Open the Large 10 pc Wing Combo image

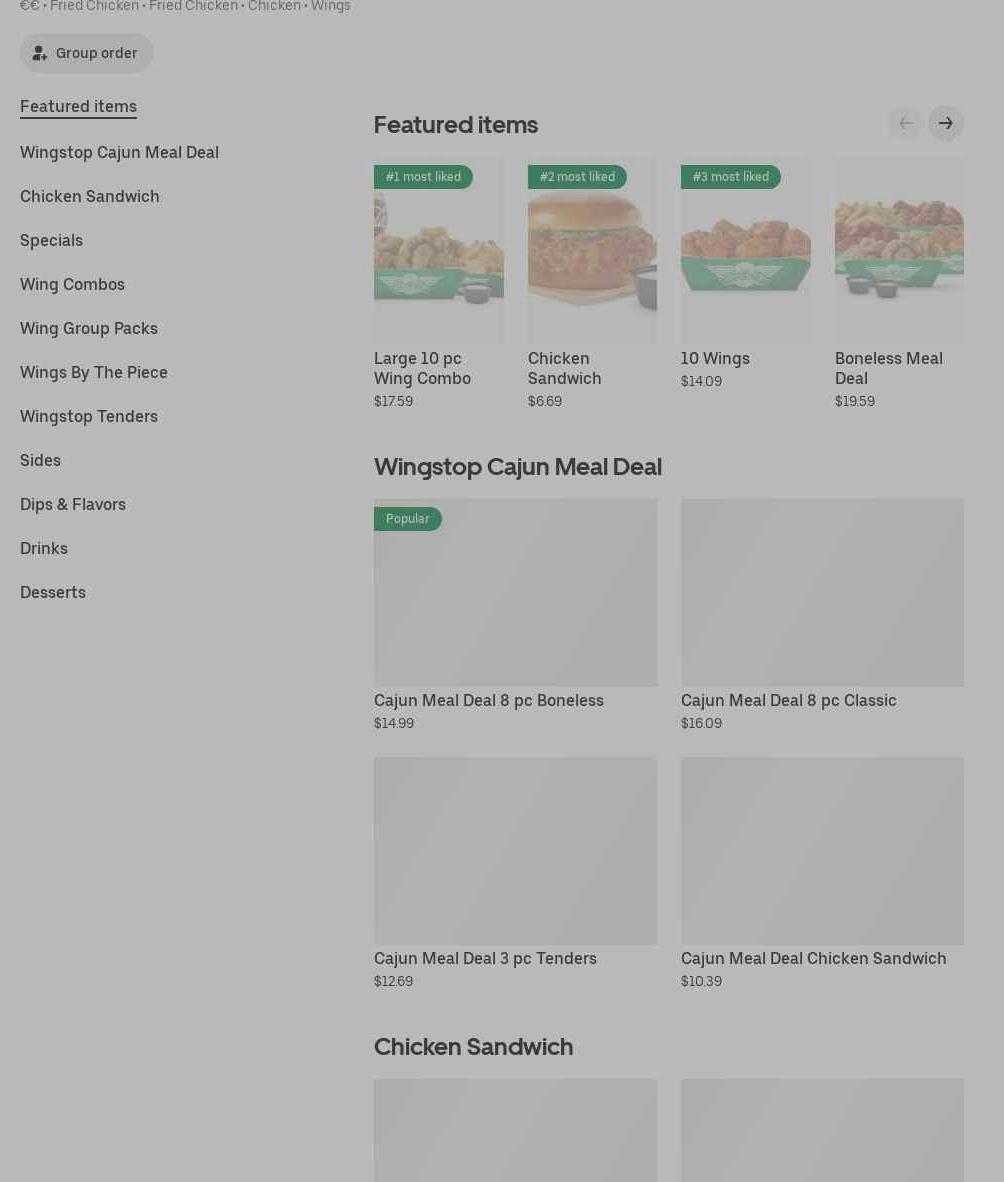point(439,250)
